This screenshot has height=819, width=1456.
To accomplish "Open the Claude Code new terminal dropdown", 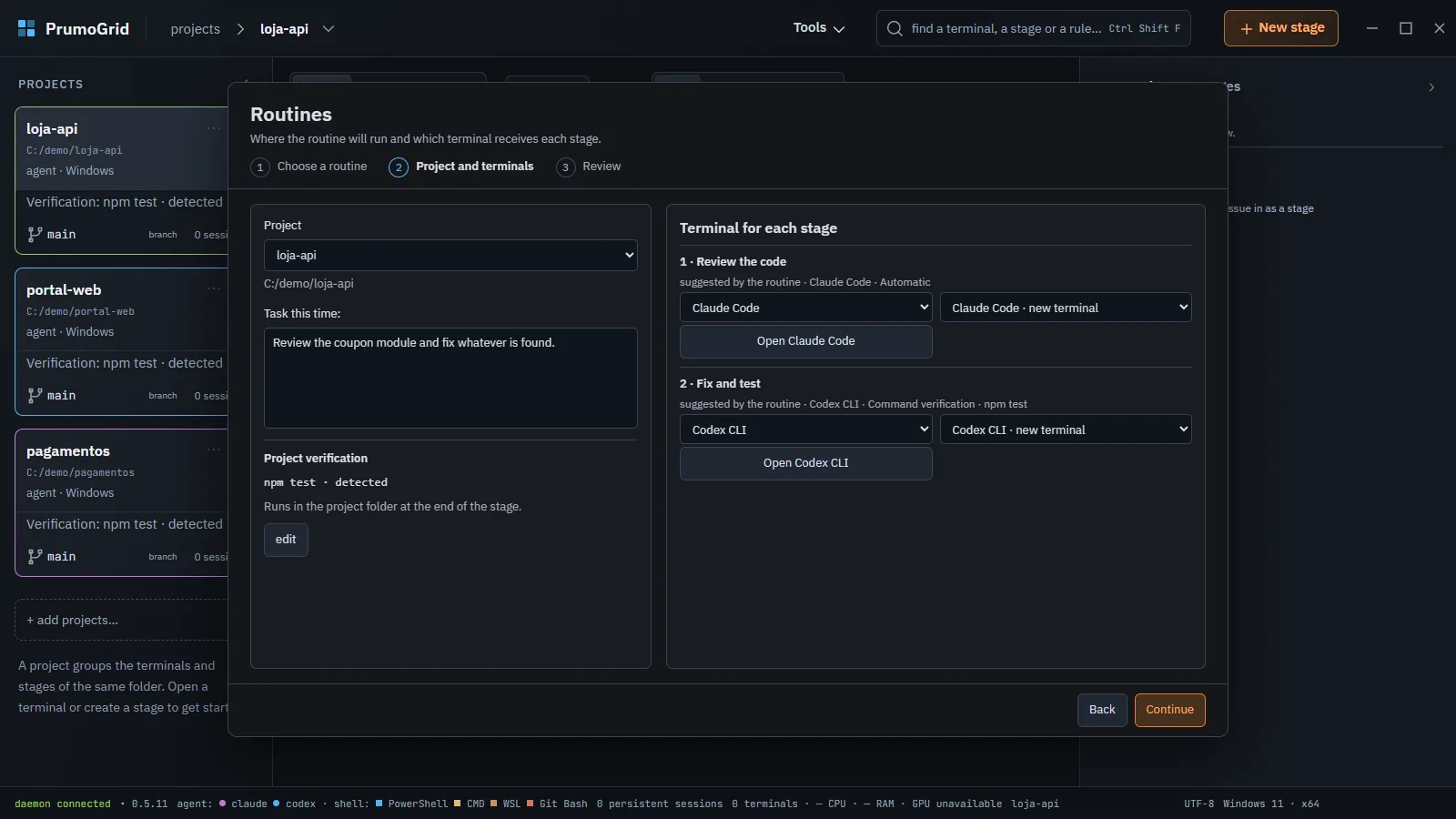I will 1066,308.
